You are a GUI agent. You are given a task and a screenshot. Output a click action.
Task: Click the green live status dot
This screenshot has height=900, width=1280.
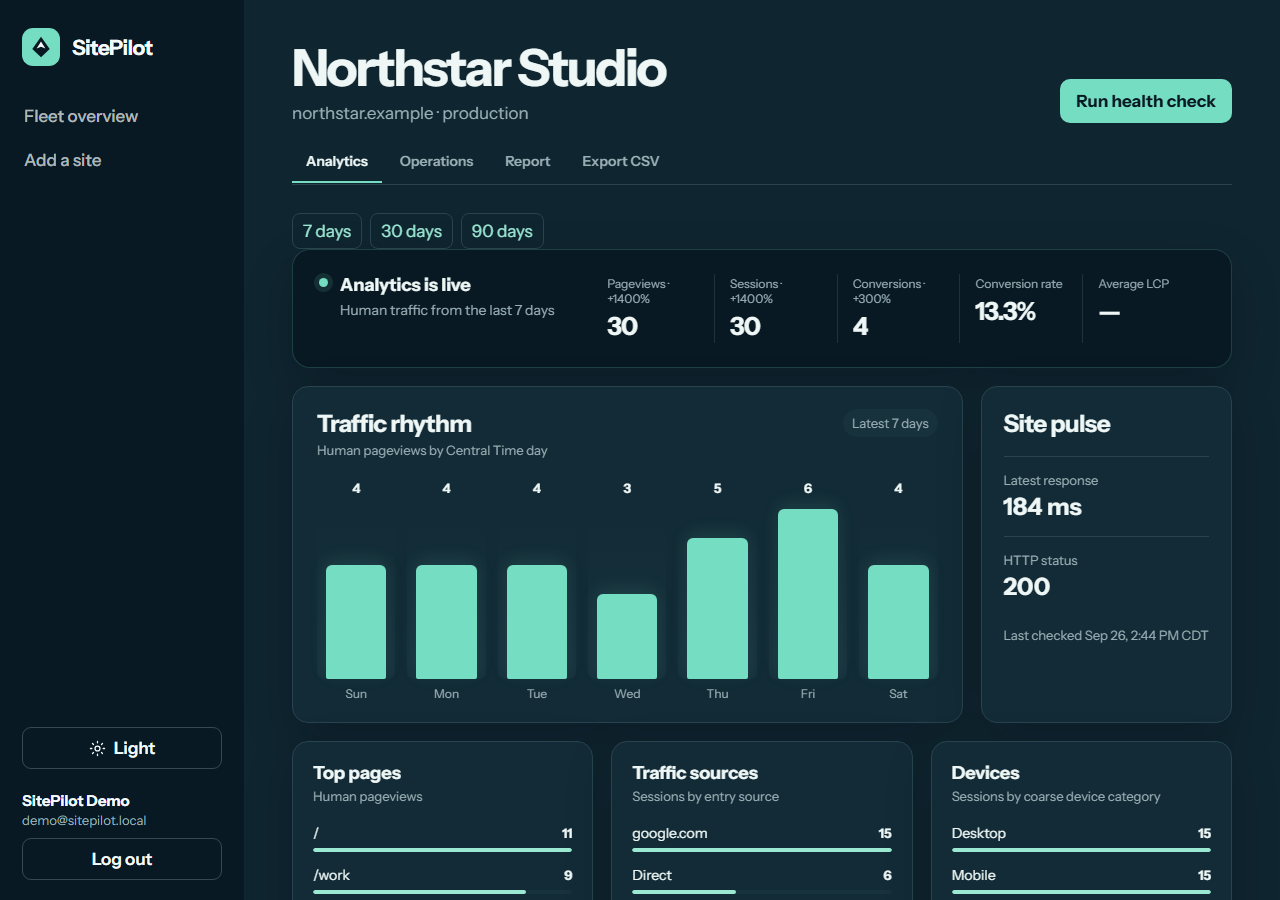click(x=323, y=282)
